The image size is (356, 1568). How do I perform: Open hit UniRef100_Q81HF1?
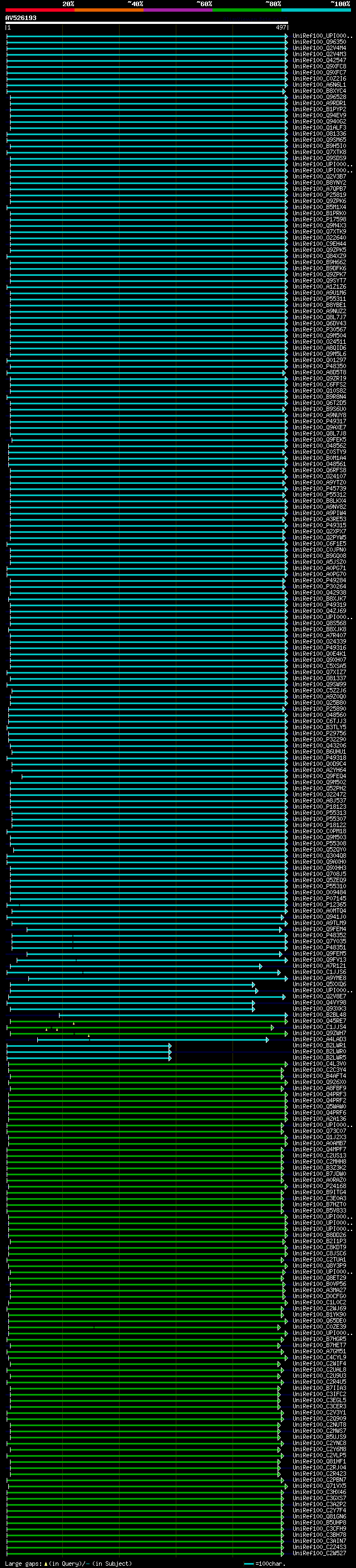[x=319, y=1461]
